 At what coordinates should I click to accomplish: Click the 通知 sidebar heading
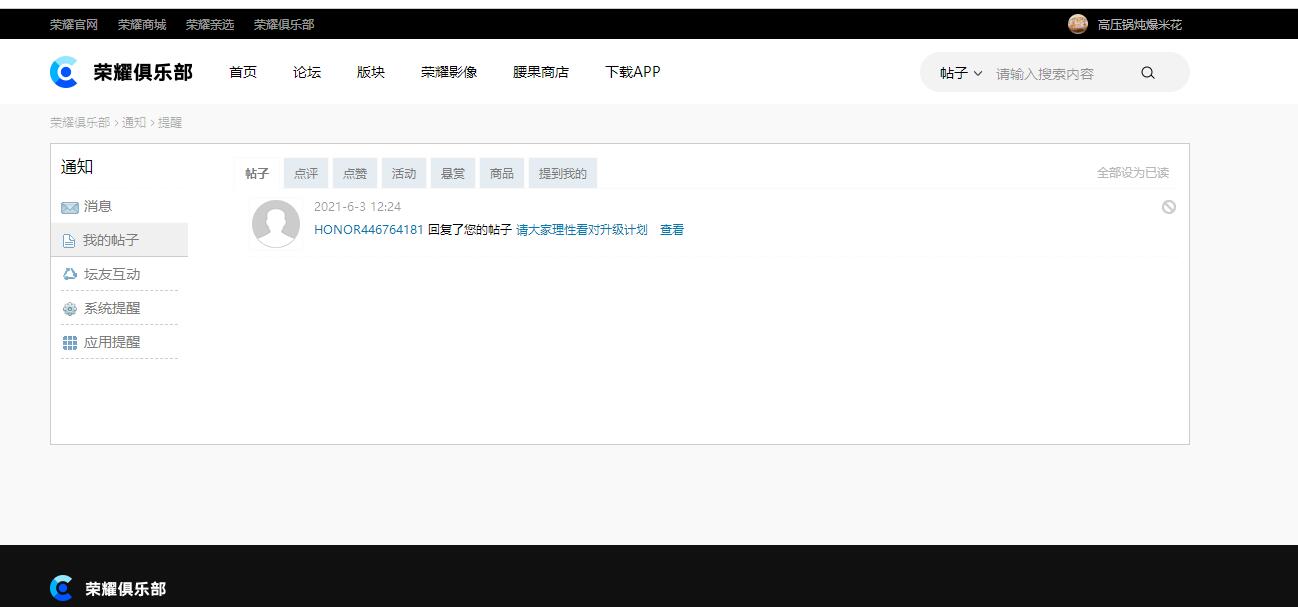(77, 167)
